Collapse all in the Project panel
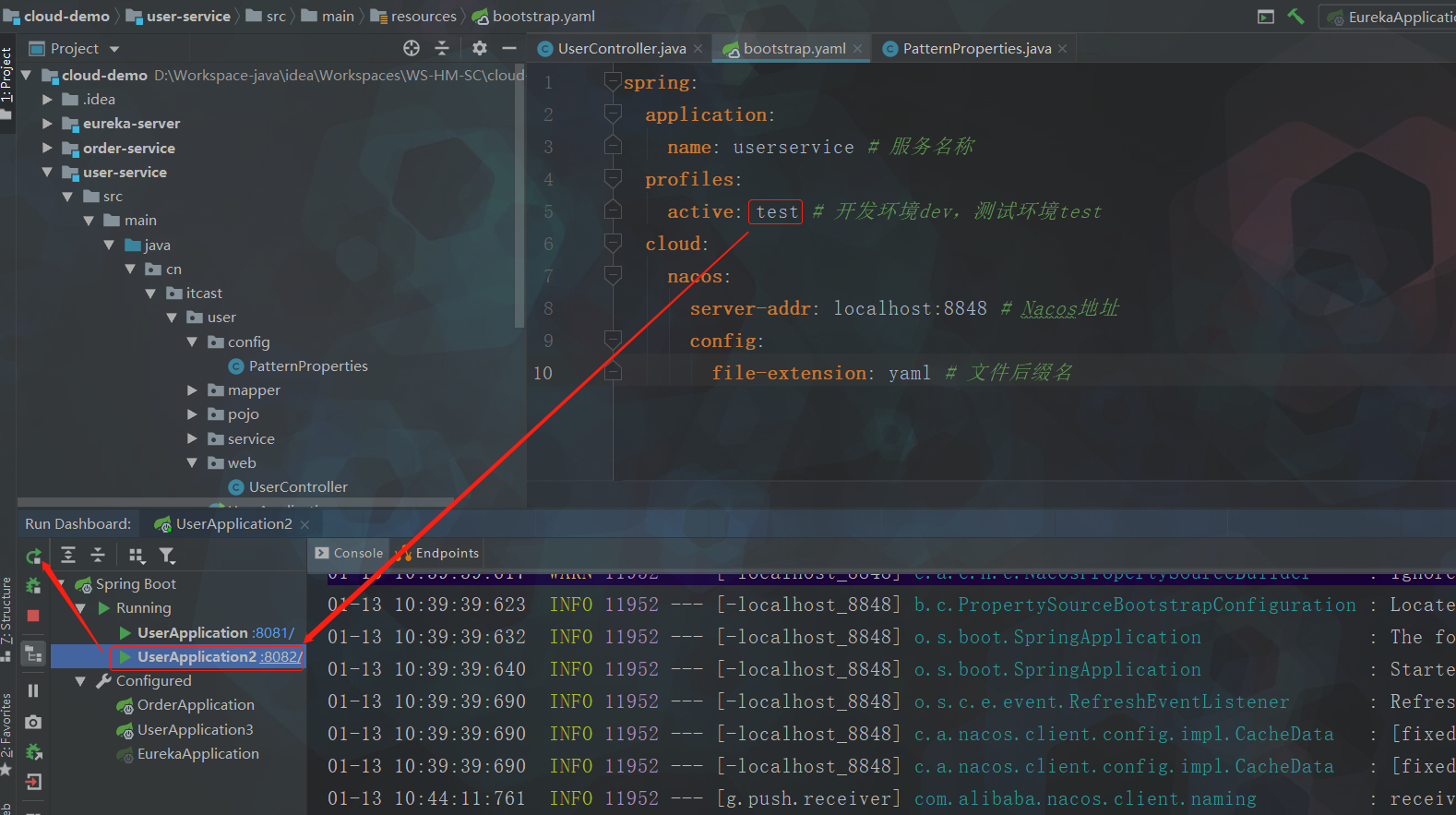 pos(442,48)
